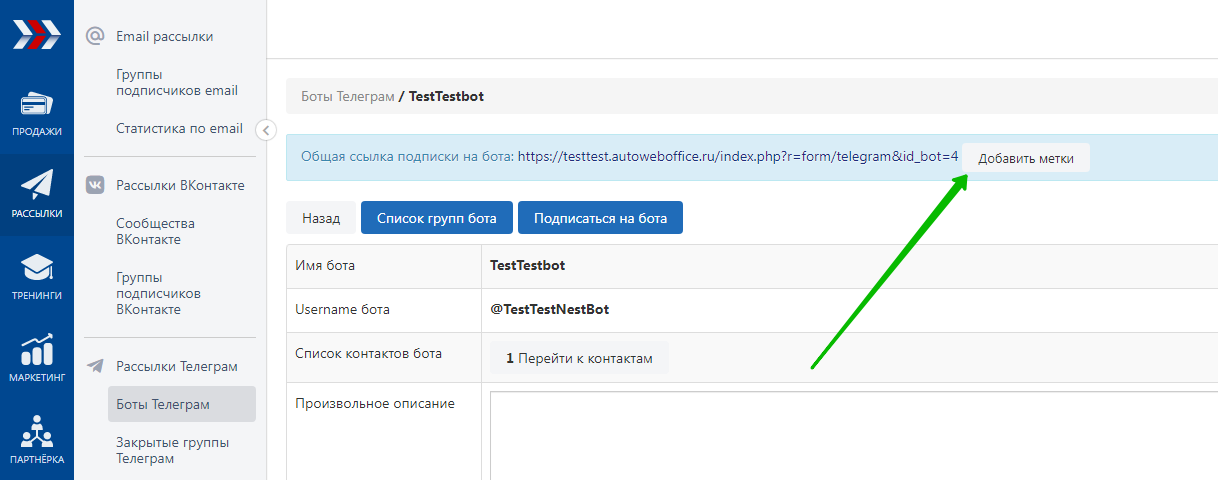Open the Рассылки paper plane icon

pyautogui.click(x=36, y=186)
